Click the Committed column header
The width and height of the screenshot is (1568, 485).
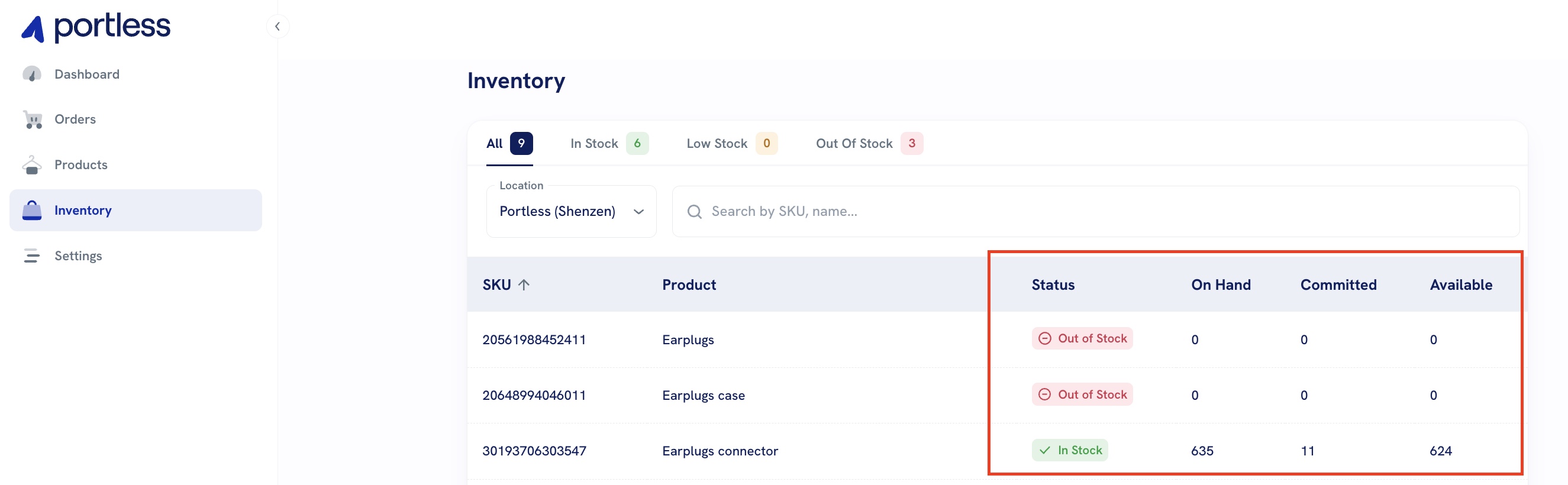[x=1338, y=285]
